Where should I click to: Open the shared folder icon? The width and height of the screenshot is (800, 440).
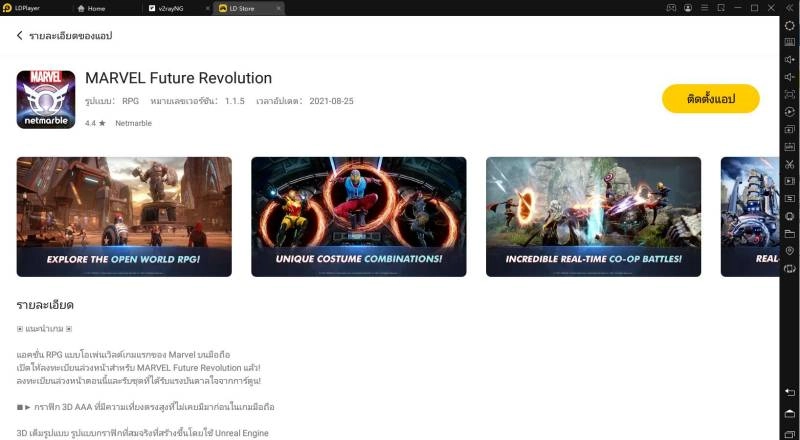[x=789, y=234]
